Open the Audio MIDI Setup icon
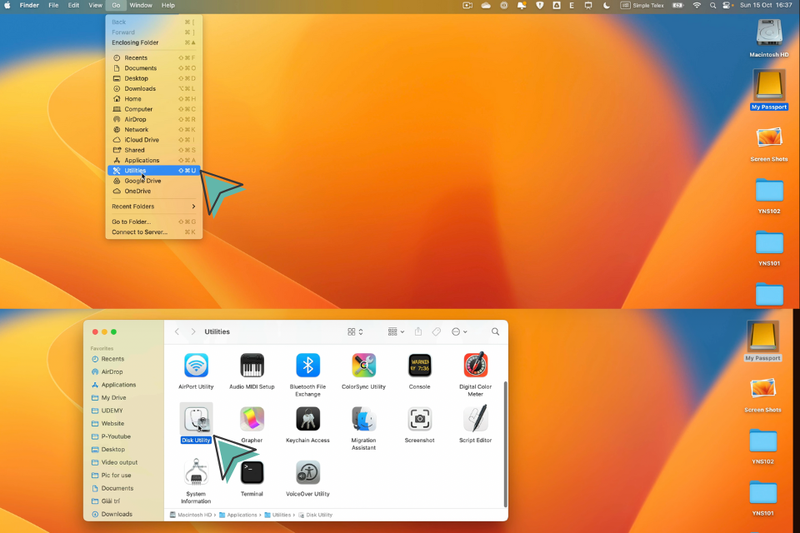800x533 pixels. click(x=252, y=366)
